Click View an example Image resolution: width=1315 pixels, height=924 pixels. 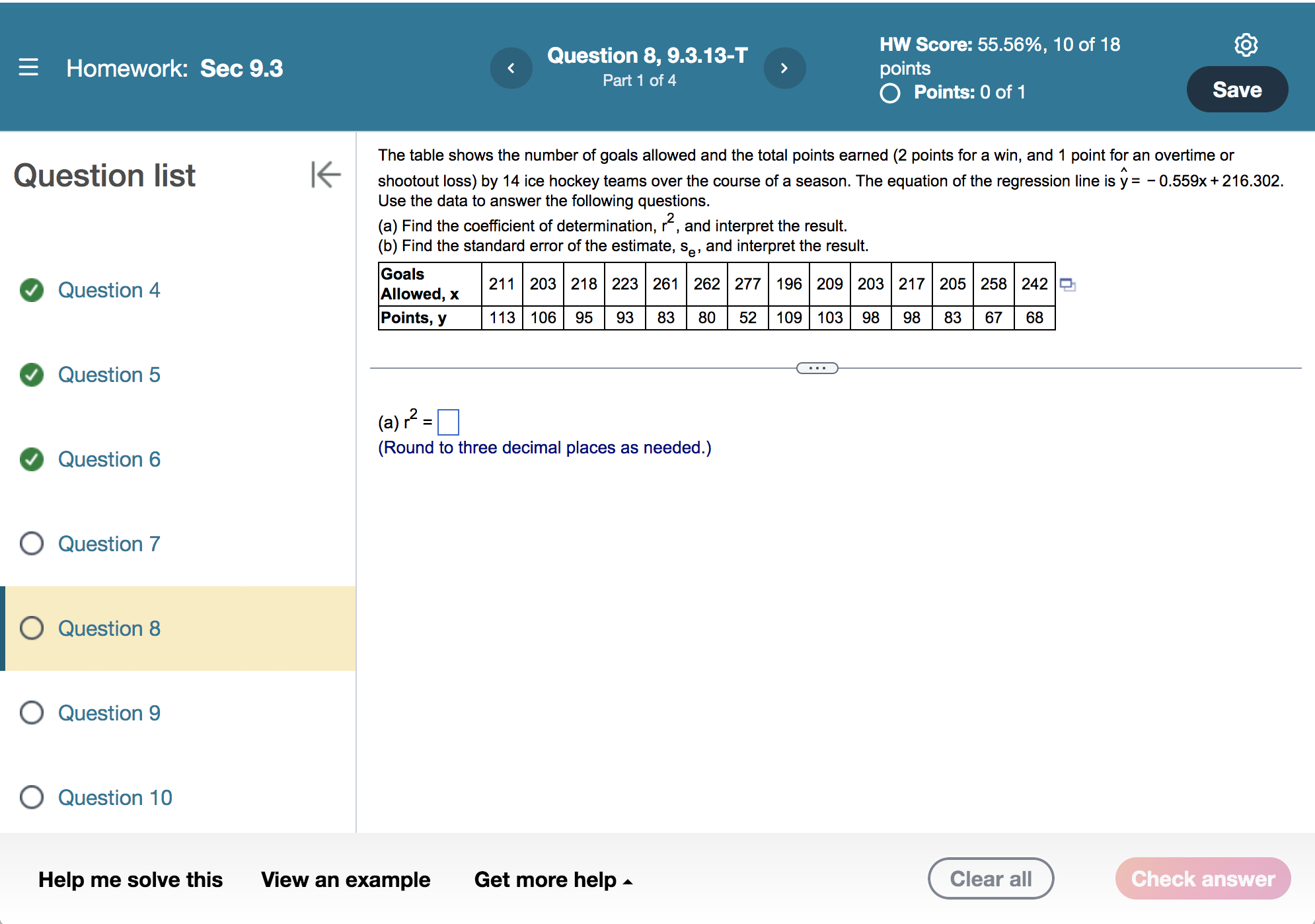[346, 880]
